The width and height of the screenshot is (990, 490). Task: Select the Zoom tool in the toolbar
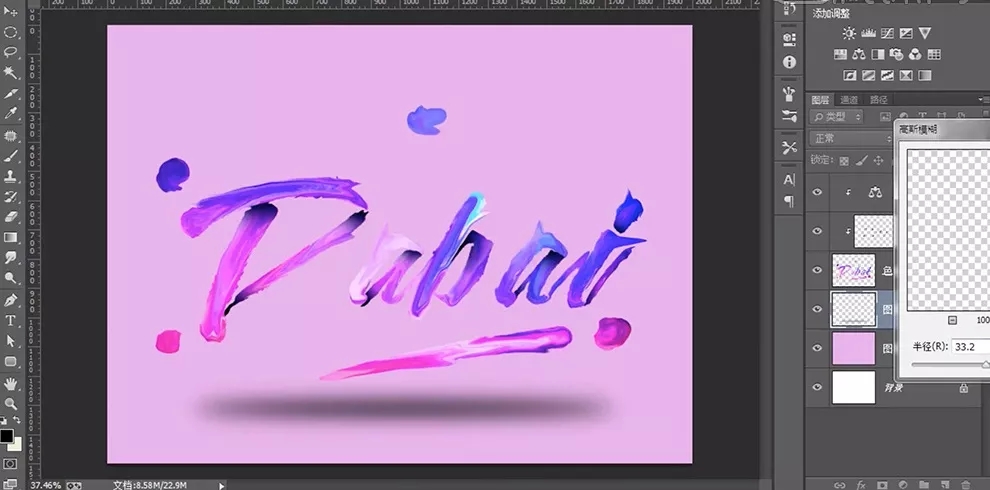point(10,403)
